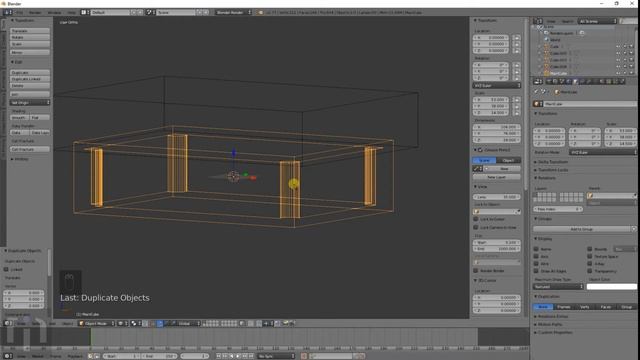Select the Object grease pencil source tab

pyautogui.click(x=509, y=160)
